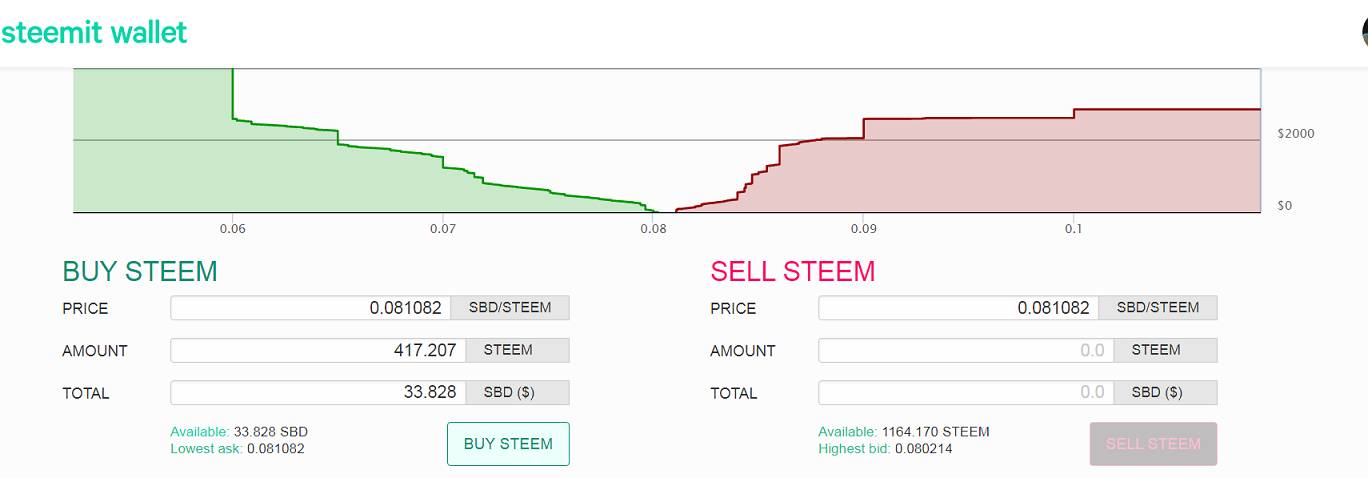
Task: Click the Lowest ask 0.081082 value
Action: [276, 449]
